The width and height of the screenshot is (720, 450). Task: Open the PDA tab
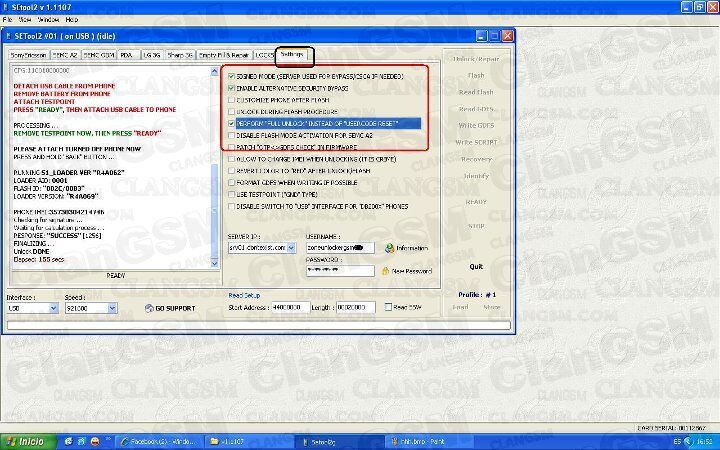(x=128, y=55)
